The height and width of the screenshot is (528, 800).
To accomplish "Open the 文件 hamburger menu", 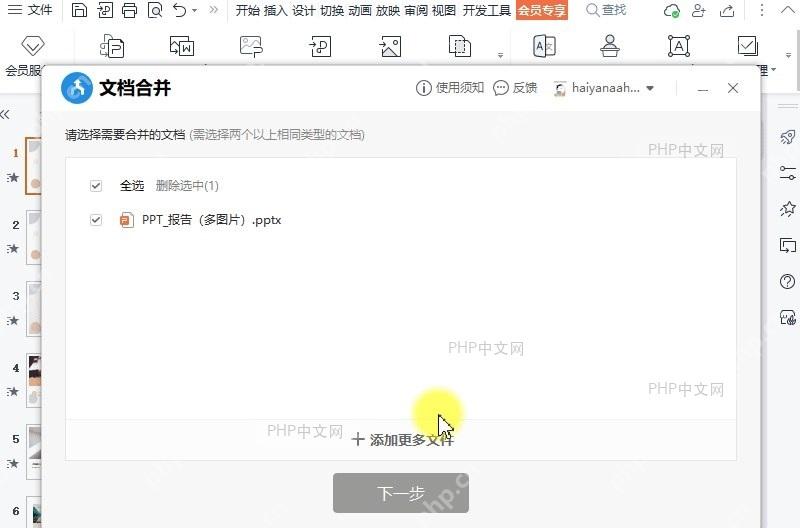I will (30, 10).
